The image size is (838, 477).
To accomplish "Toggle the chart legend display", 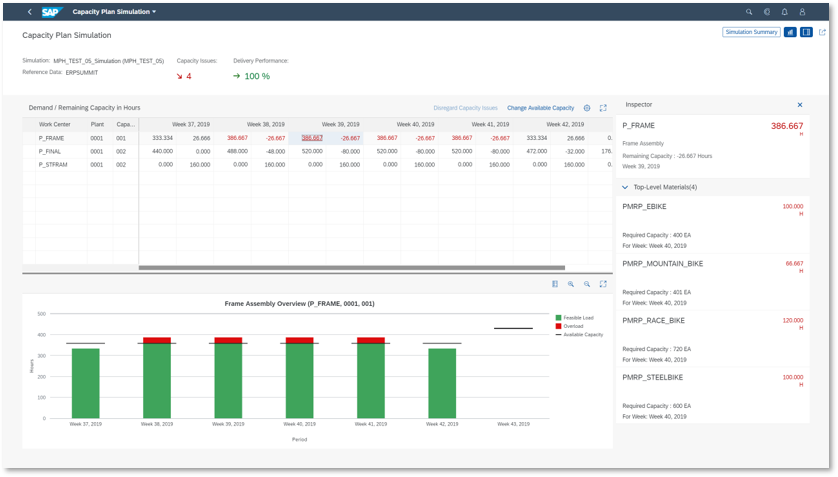I will click(555, 284).
